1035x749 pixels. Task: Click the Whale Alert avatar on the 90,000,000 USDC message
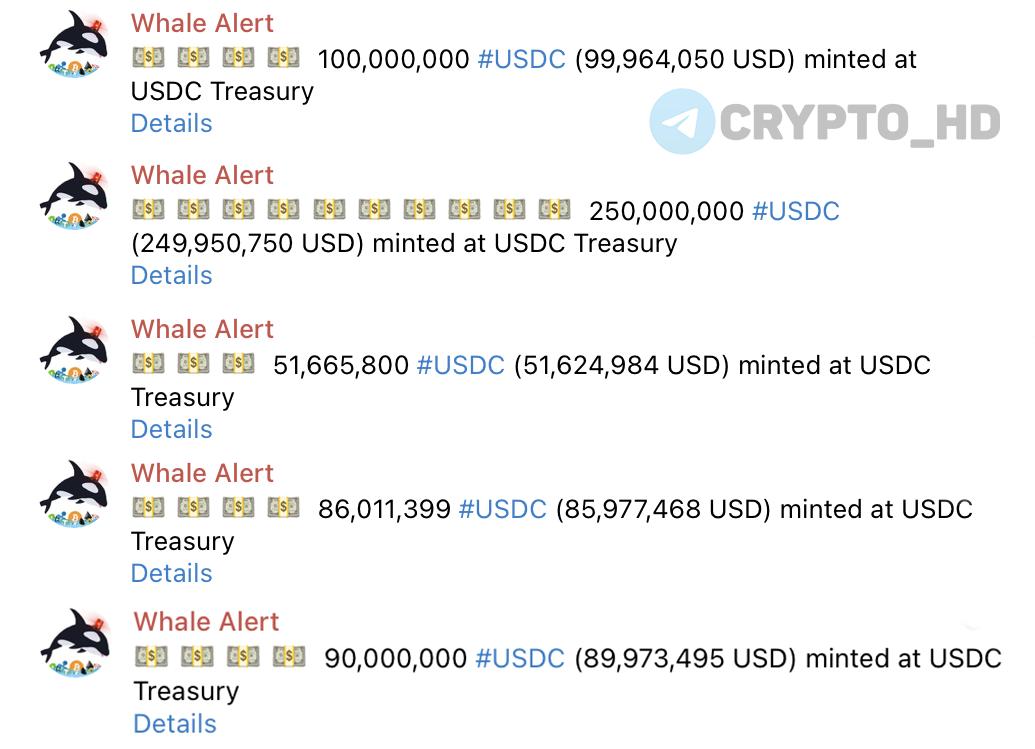(x=75, y=643)
